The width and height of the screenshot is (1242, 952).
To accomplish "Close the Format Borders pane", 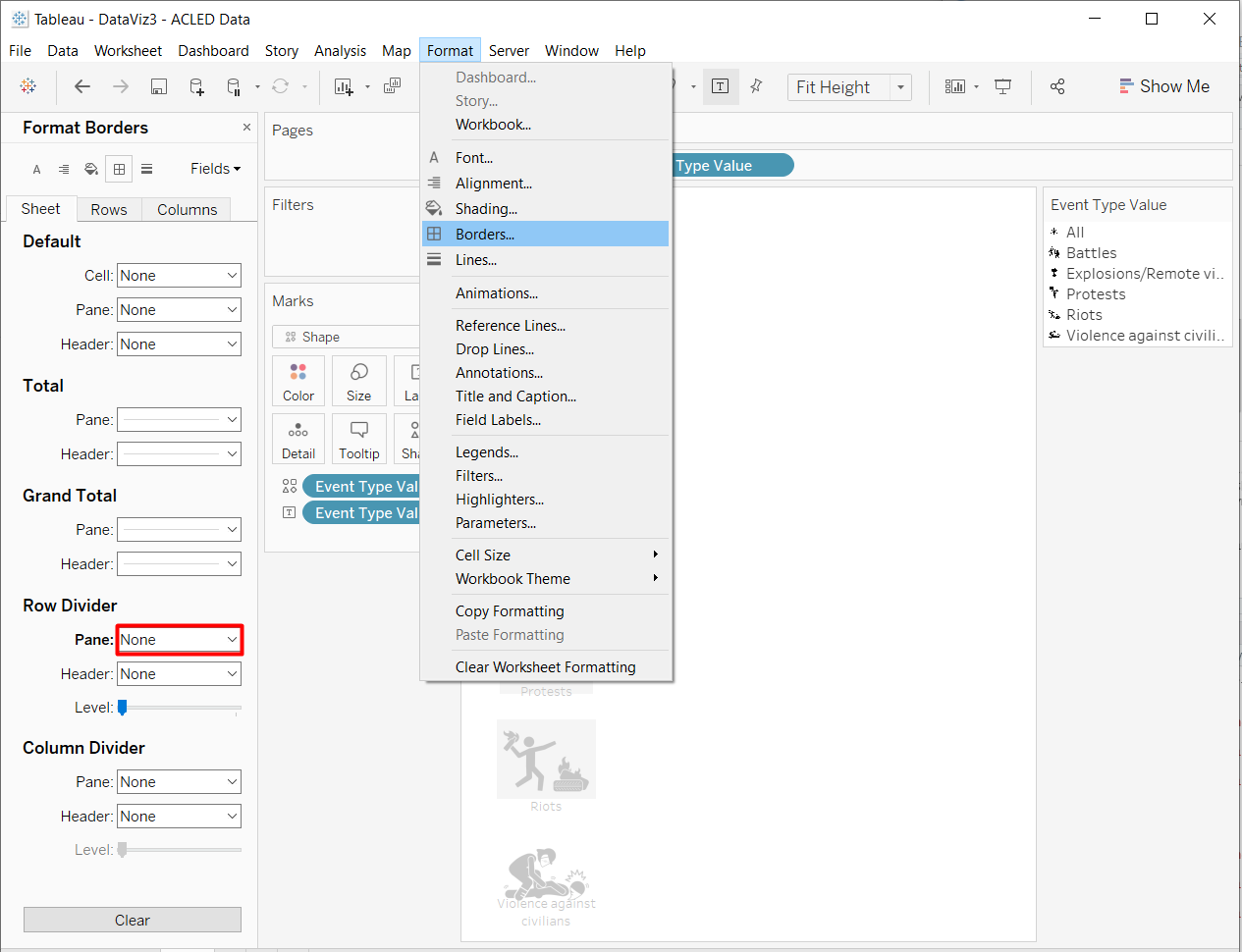I will tap(246, 128).
